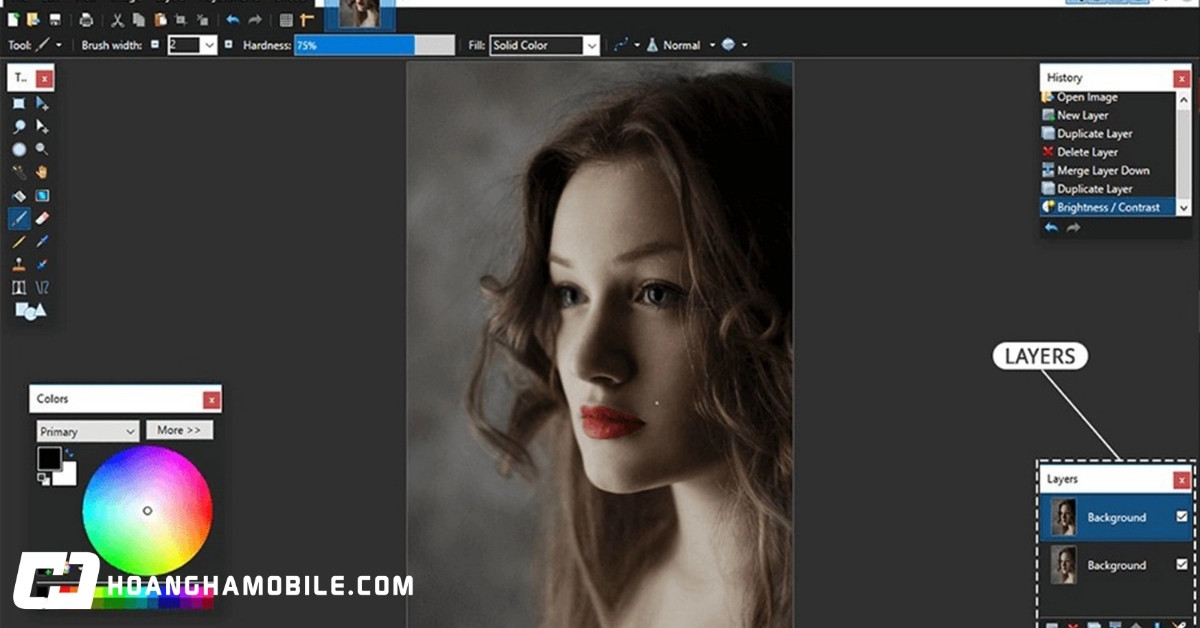
Task: Toggle visibility checkbox of the unselected Background layer
Action: (x=1182, y=564)
